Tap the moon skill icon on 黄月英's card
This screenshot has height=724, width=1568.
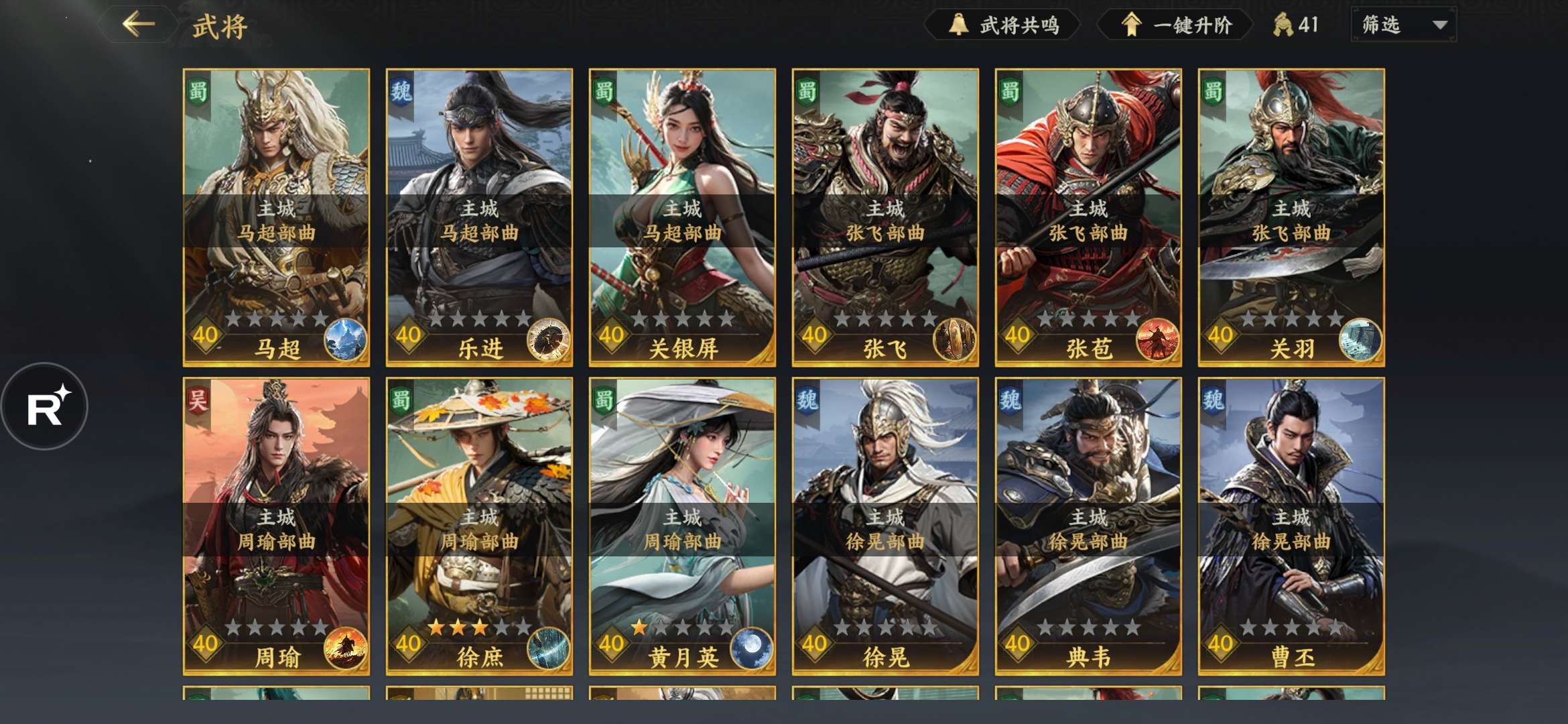coord(752,648)
